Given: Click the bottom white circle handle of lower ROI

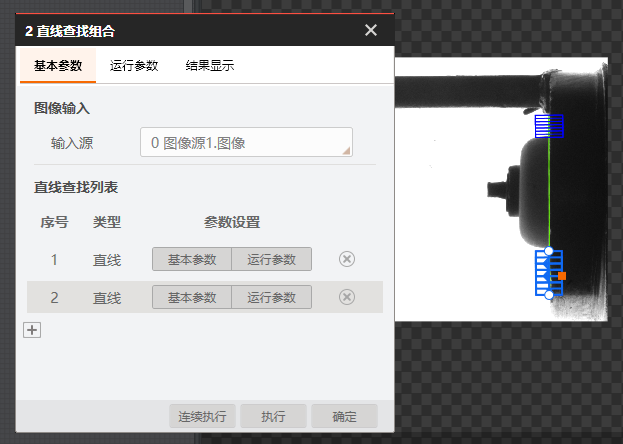Looking at the screenshot, I should coord(549,295).
